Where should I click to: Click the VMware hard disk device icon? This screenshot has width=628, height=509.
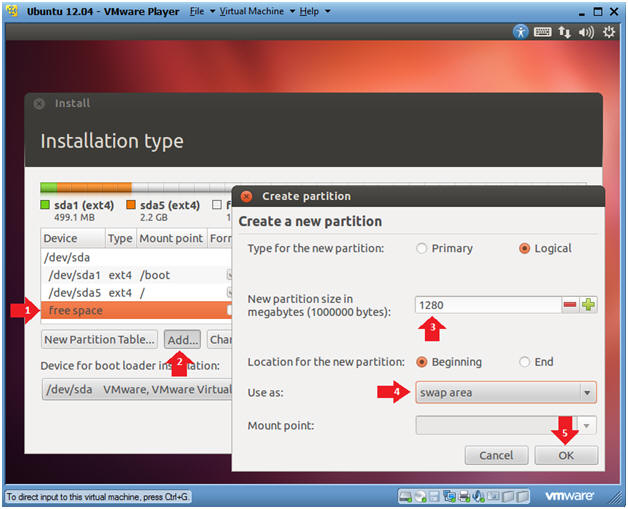pos(405,497)
